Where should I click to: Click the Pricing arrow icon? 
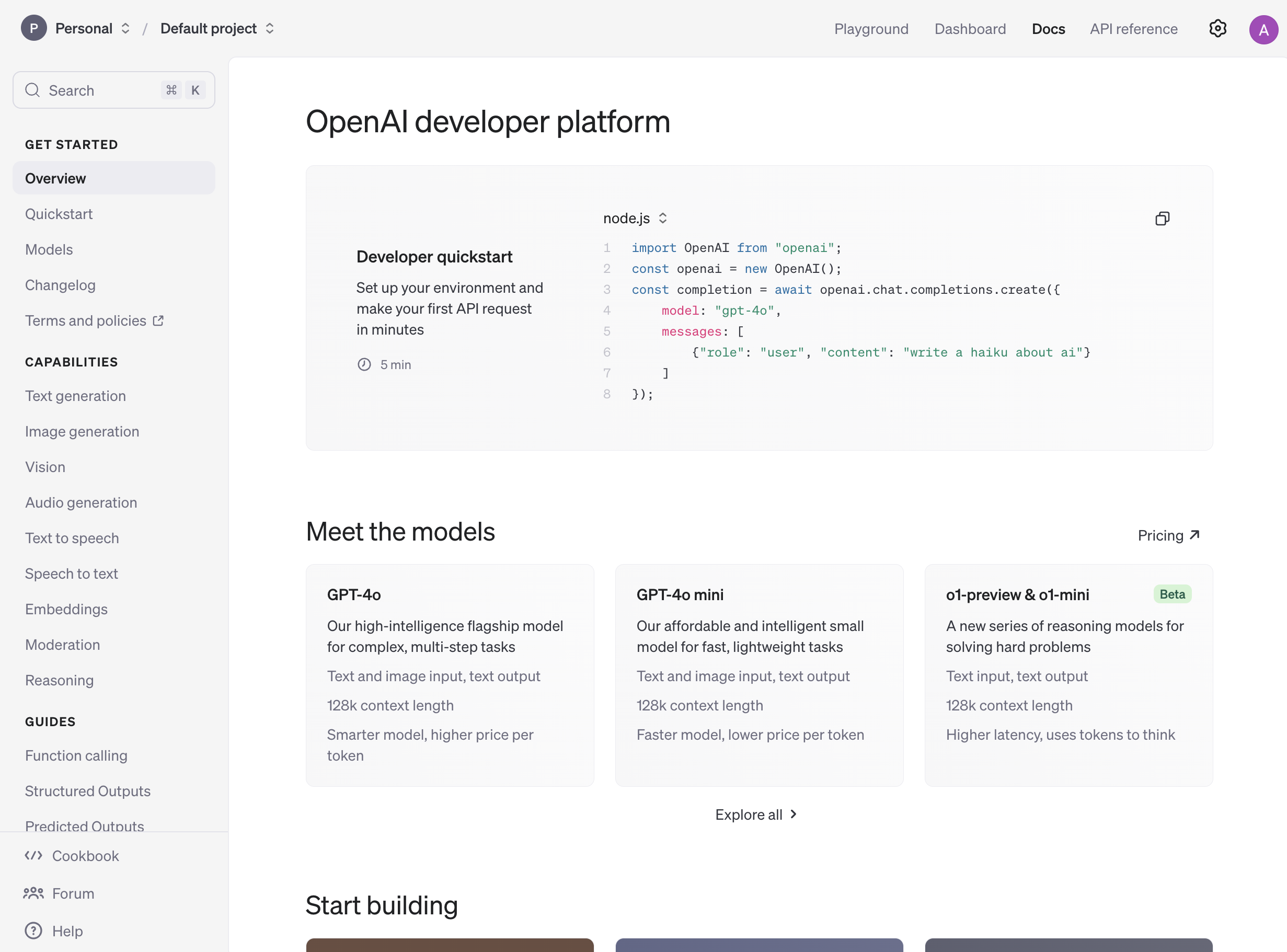click(x=1195, y=535)
